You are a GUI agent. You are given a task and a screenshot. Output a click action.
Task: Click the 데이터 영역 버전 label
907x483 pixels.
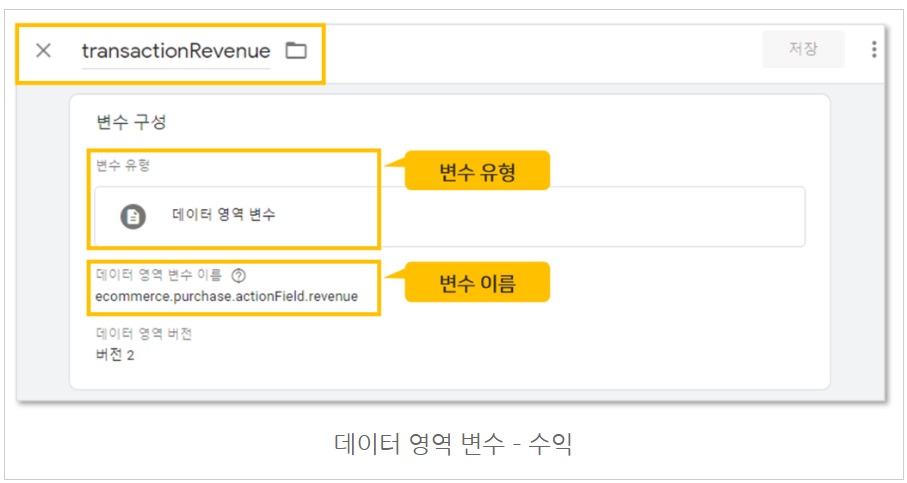coord(143,334)
